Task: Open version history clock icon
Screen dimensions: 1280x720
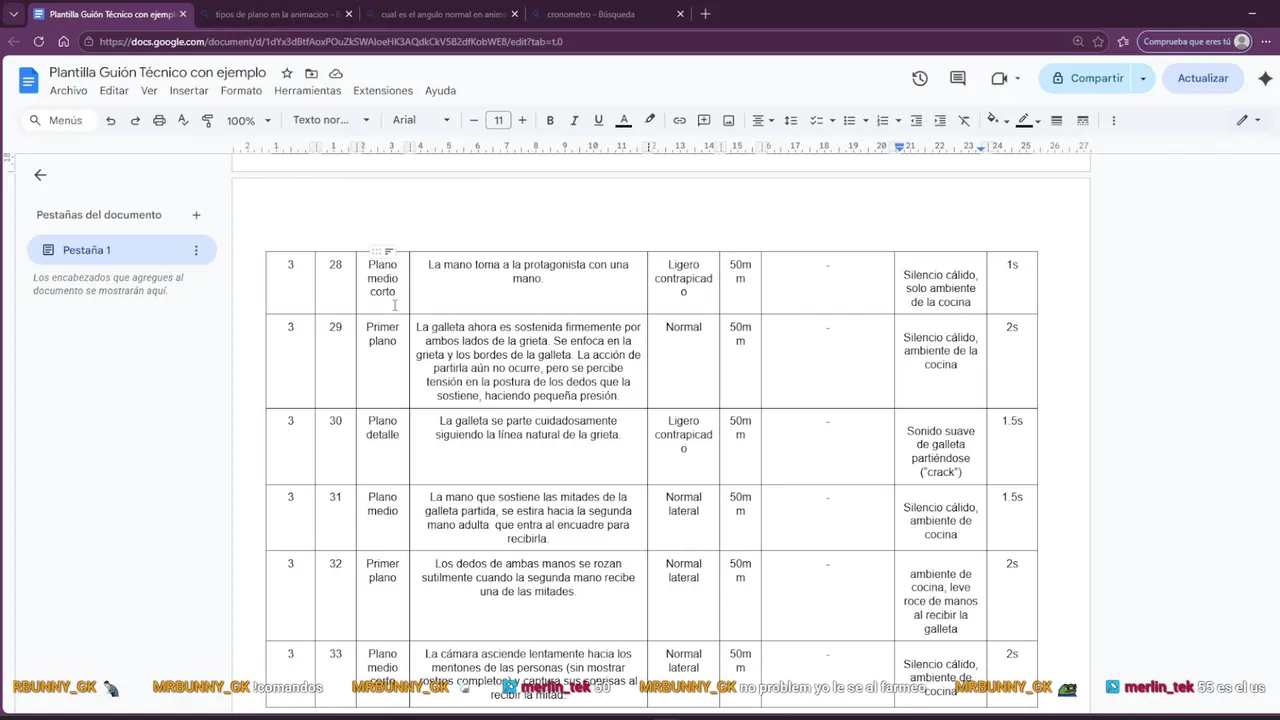Action: point(920,78)
